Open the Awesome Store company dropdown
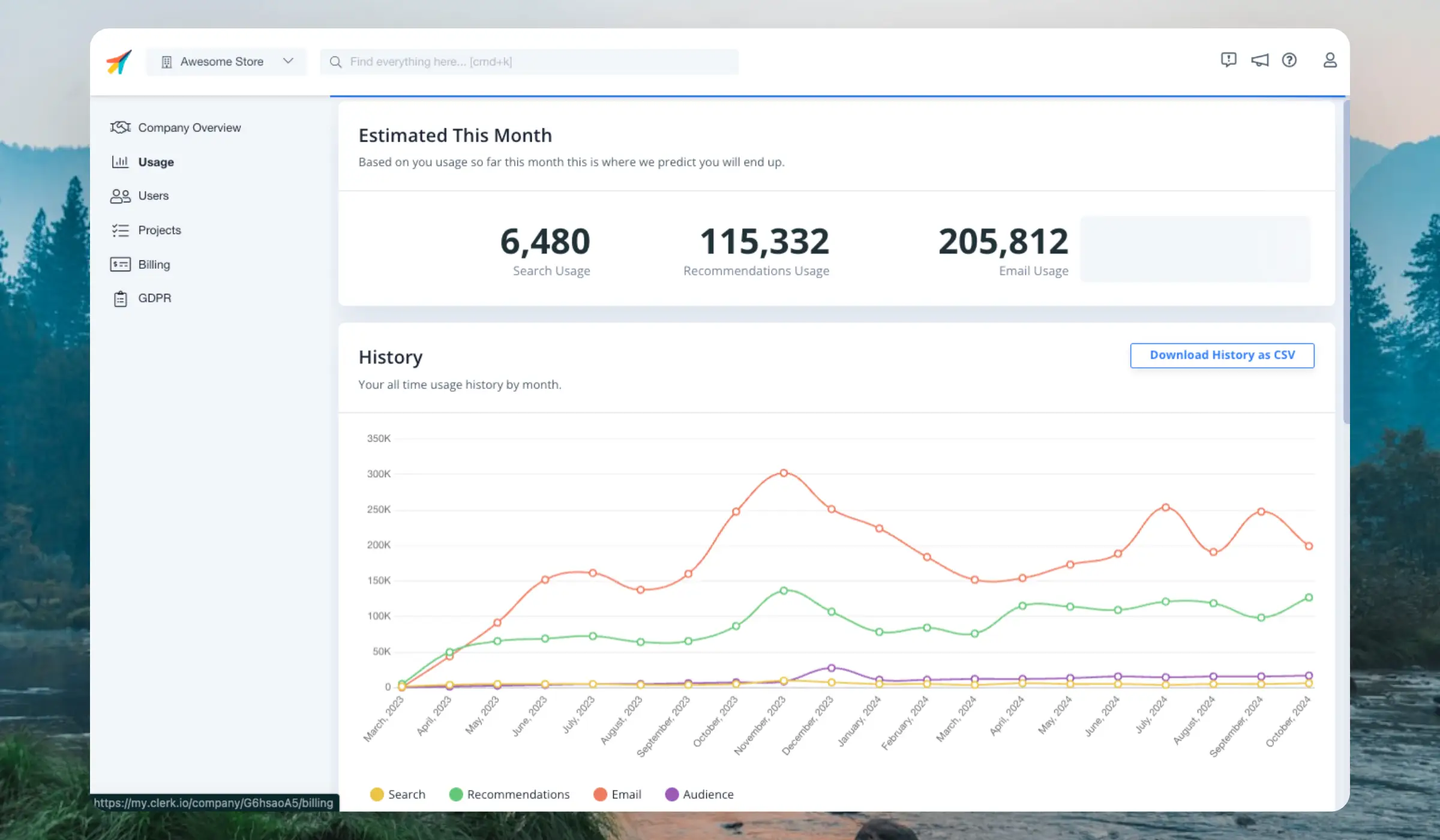This screenshot has height=840, width=1440. pos(226,62)
